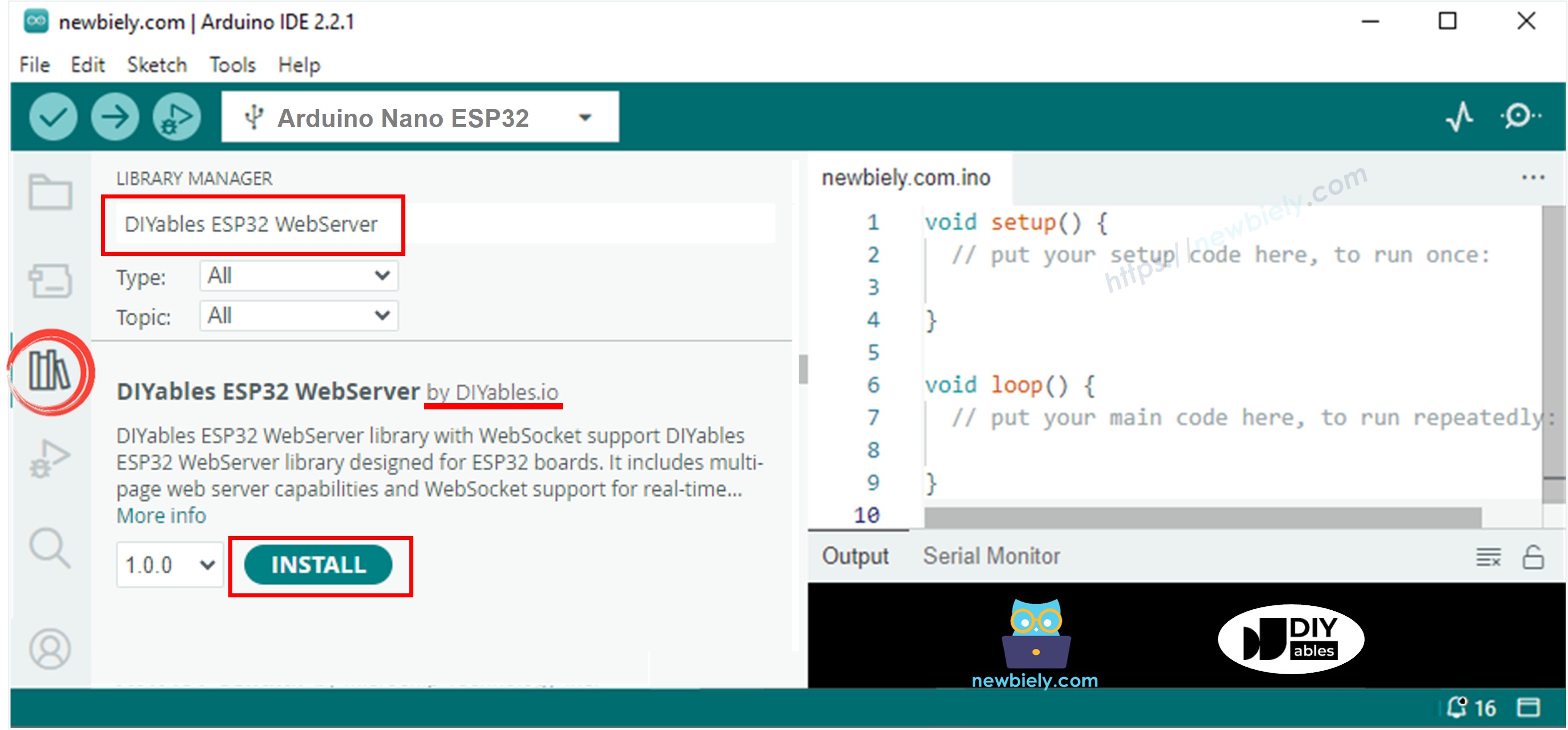
Task: Open the Serial Plotter icon
Action: (x=1459, y=117)
